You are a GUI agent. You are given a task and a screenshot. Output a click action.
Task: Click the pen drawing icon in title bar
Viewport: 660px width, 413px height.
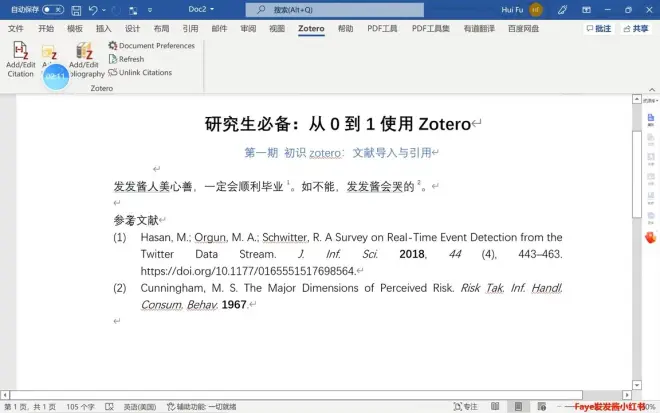coord(562,10)
